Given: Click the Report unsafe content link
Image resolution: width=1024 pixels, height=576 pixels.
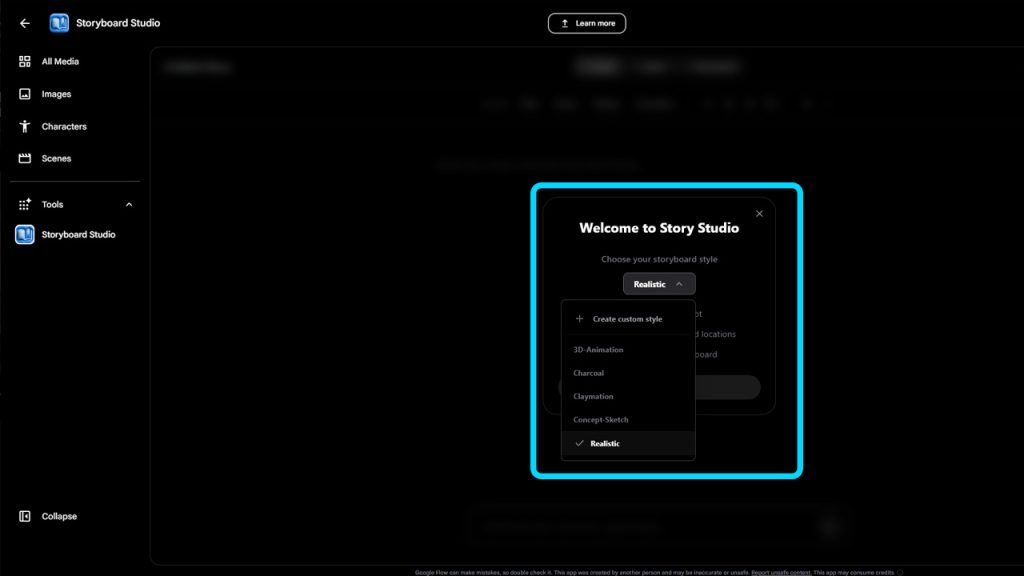Looking at the screenshot, I should pos(781,573).
